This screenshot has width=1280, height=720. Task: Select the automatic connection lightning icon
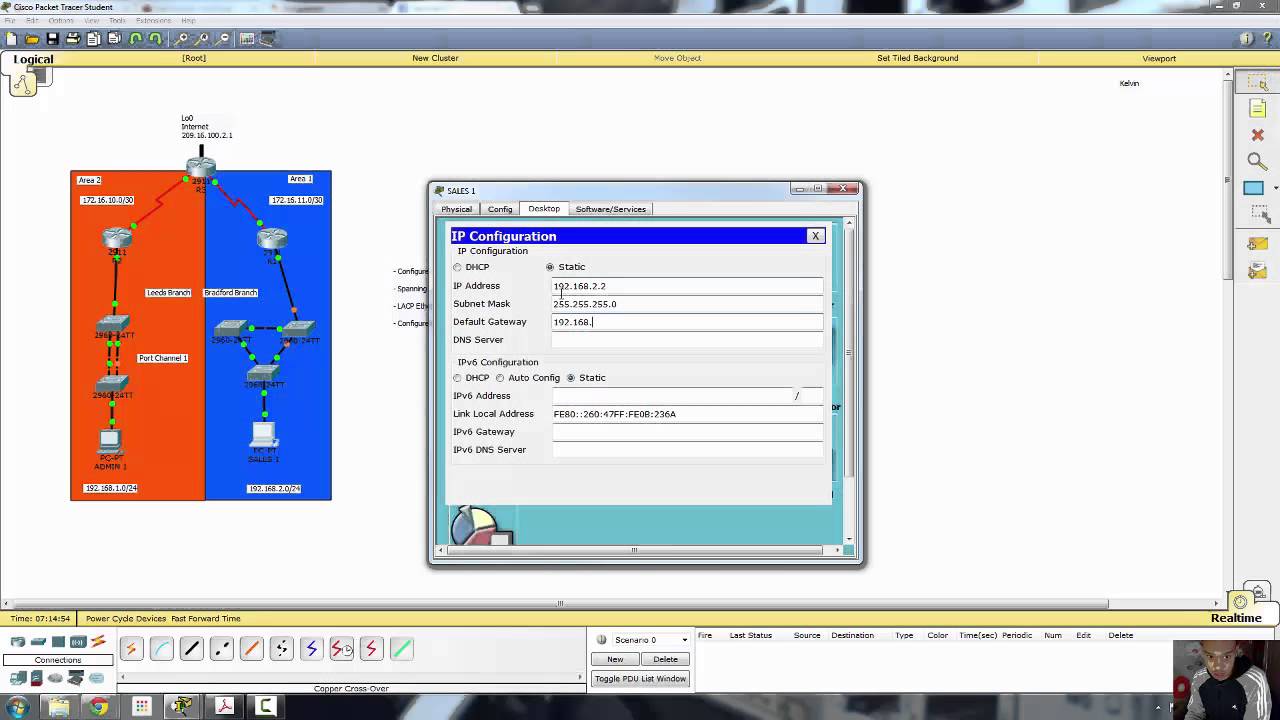131,649
